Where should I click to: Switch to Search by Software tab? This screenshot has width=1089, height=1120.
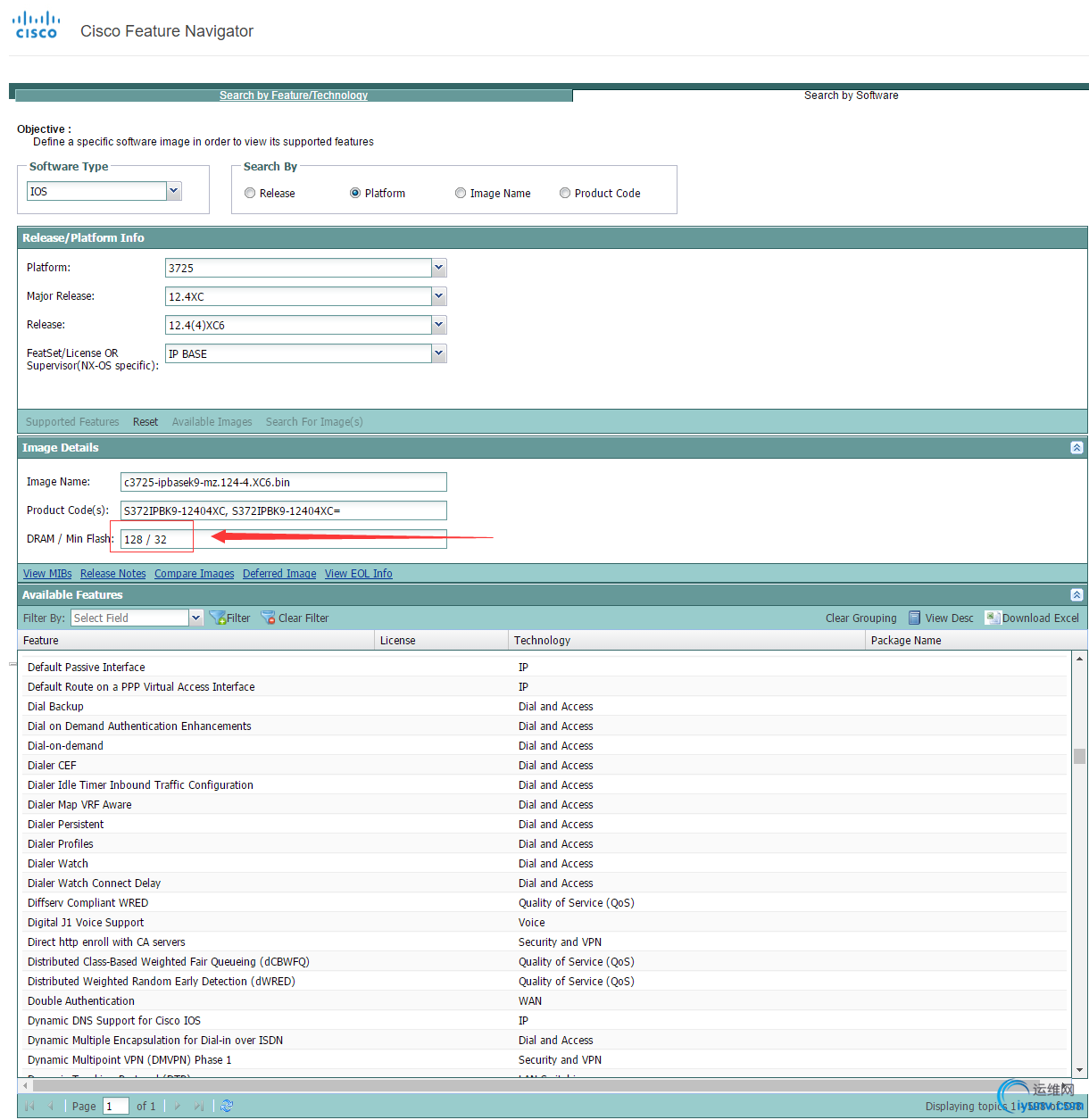coord(851,95)
